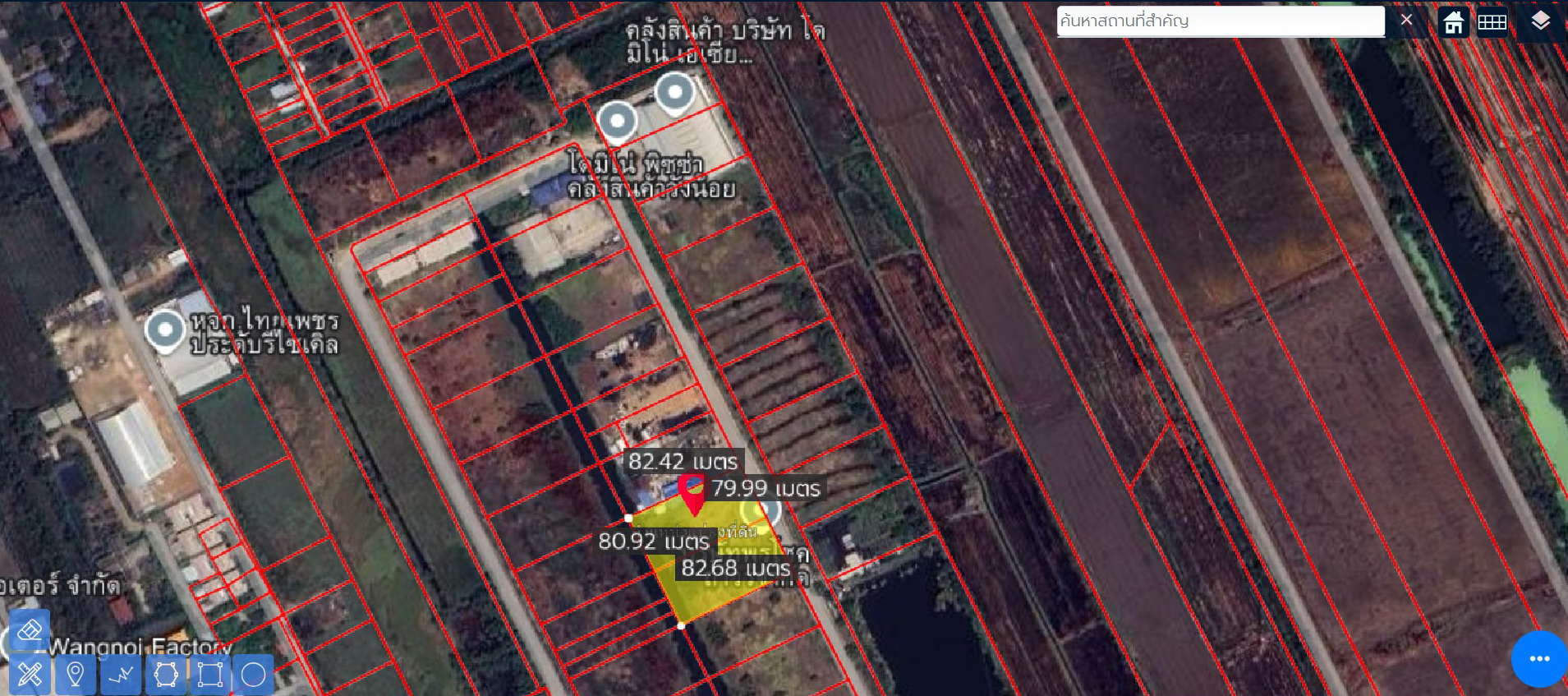Open the map layers panel

[x=1540, y=21]
